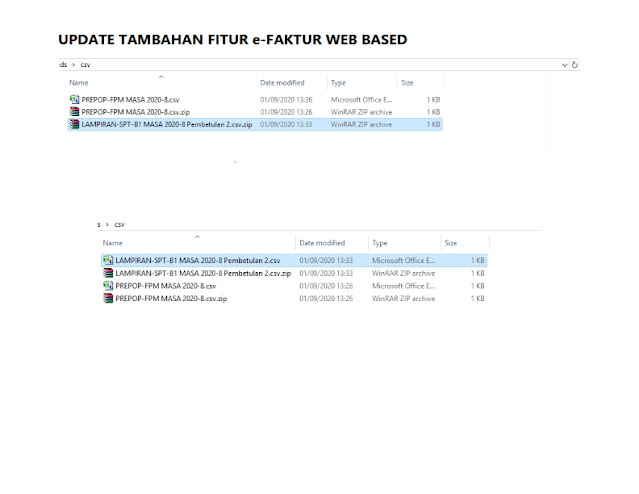Sort by Date modified in the lower file list

322,243
